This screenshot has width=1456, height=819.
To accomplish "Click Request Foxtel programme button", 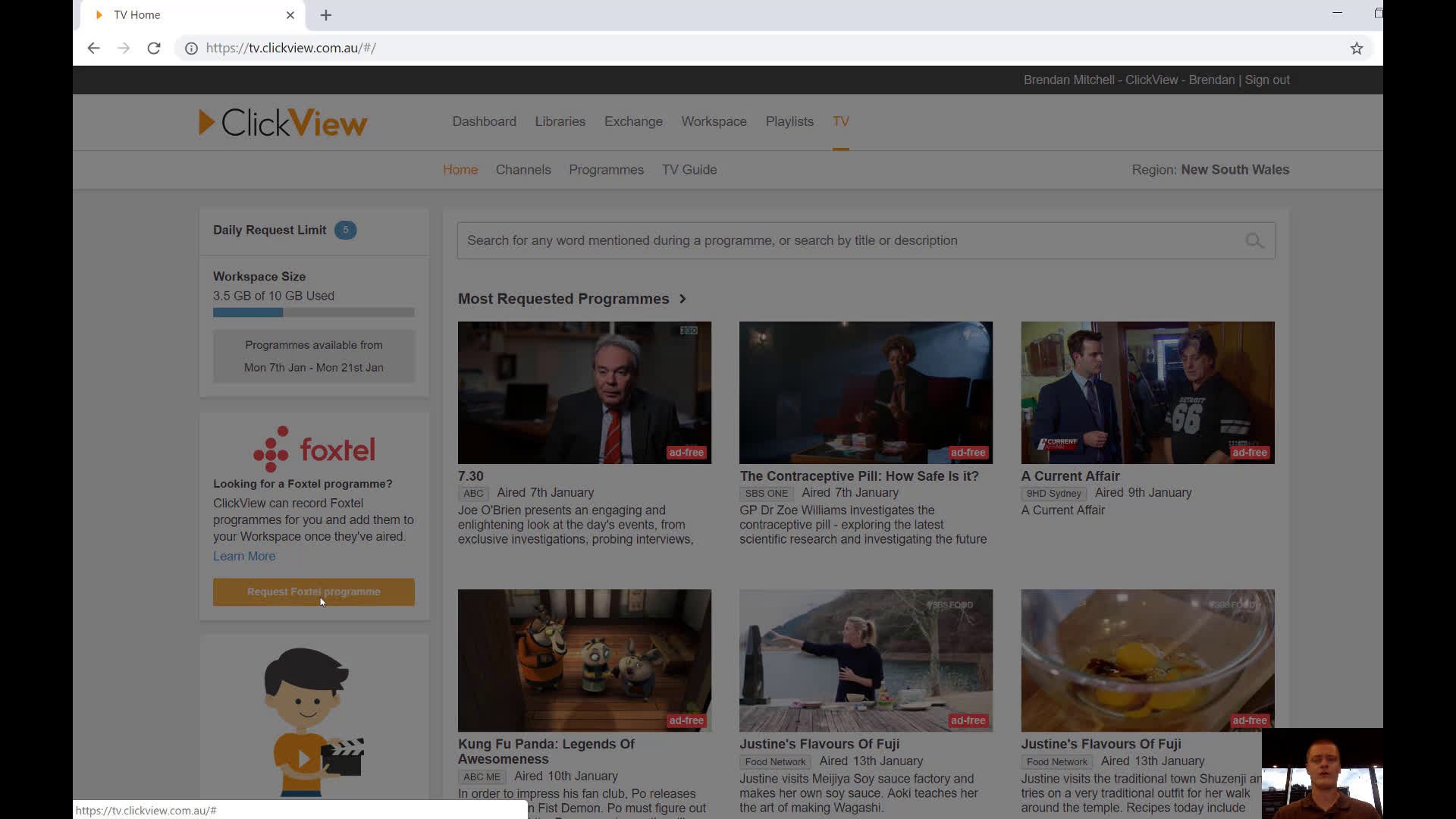I will 313,591.
